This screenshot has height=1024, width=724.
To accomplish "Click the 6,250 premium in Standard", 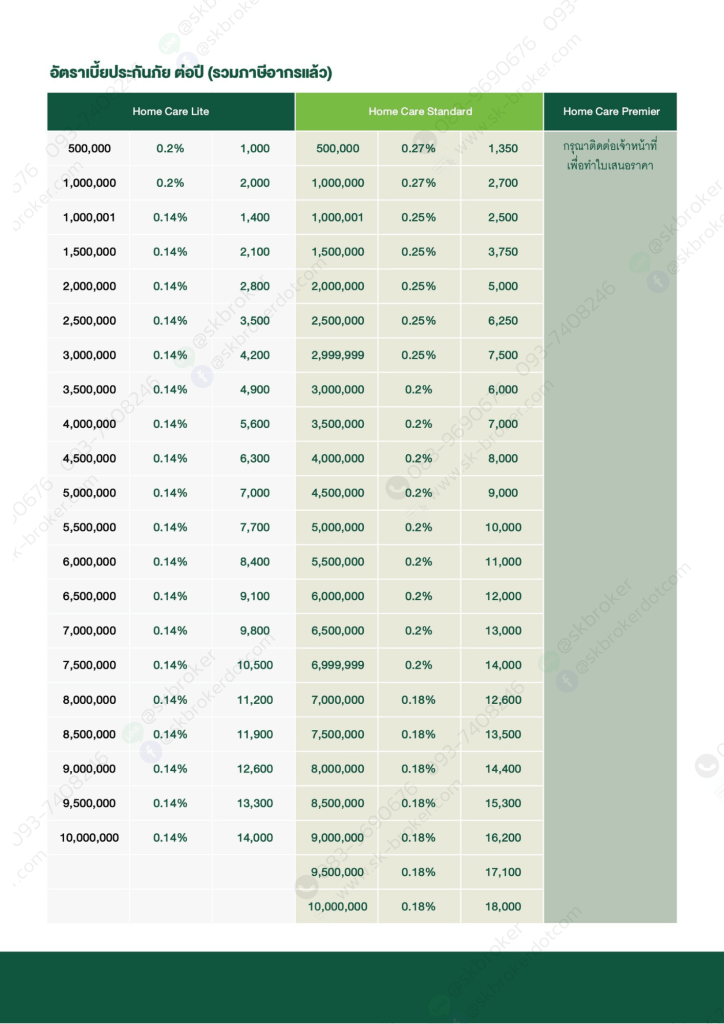I will tap(503, 321).
